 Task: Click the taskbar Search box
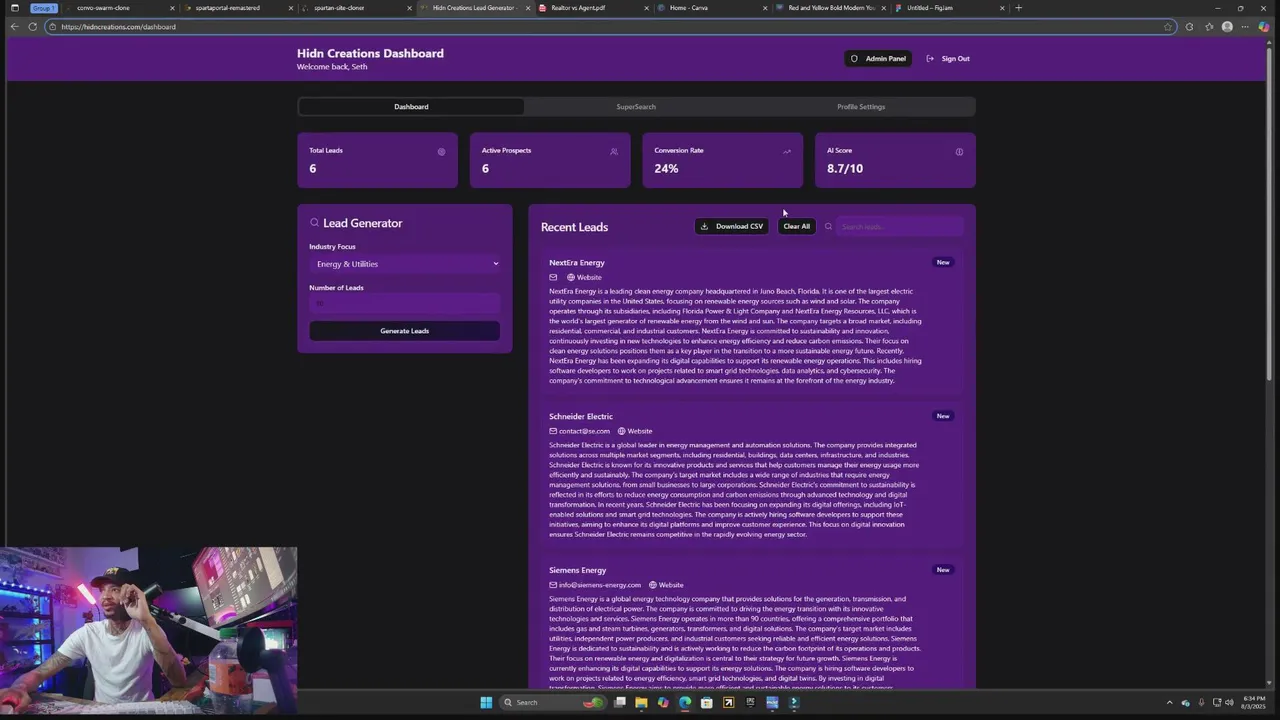coord(554,702)
